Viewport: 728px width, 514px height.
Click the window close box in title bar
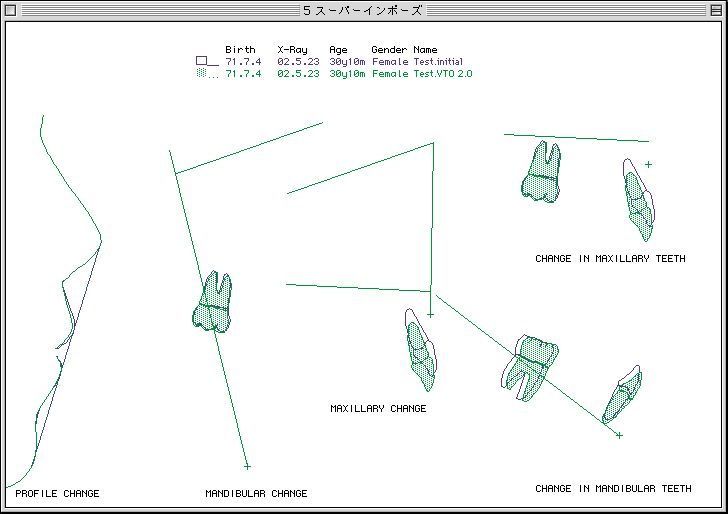point(10,10)
